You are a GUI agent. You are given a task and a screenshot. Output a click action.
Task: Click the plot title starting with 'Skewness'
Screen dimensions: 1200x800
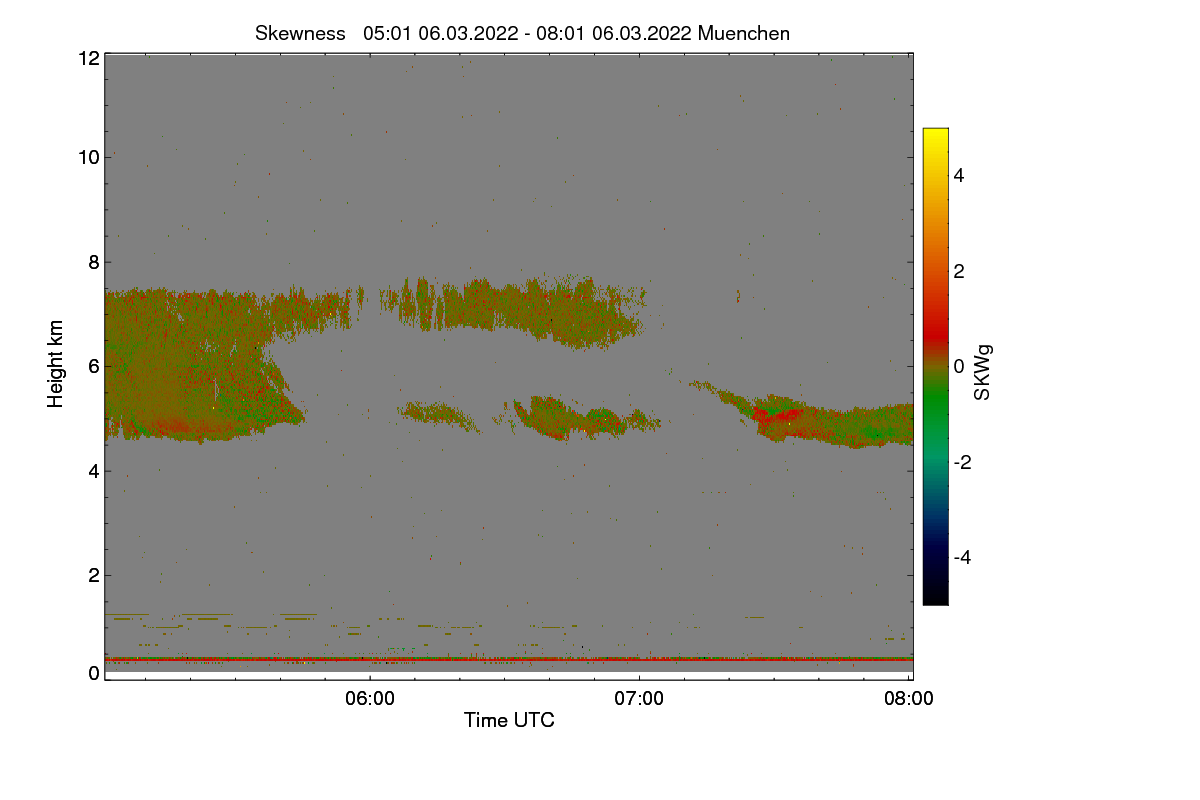coord(522,33)
